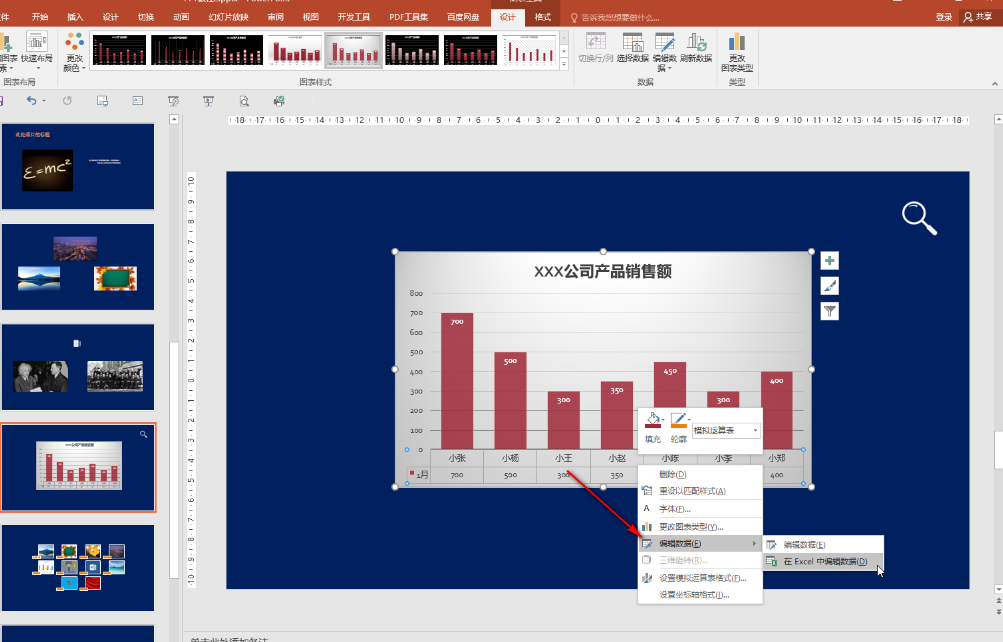The width and height of the screenshot is (1003, 642).
Task: Click the 填充 fill color bucket
Action: click(652, 421)
